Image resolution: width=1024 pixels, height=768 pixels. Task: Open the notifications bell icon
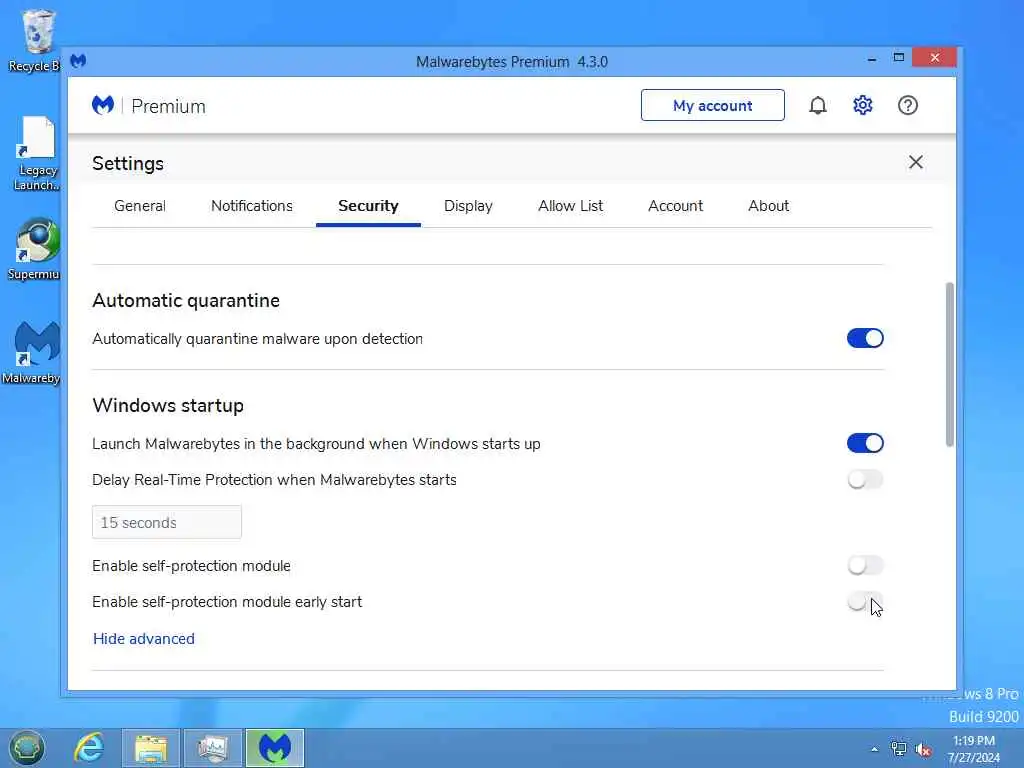(x=818, y=105)
